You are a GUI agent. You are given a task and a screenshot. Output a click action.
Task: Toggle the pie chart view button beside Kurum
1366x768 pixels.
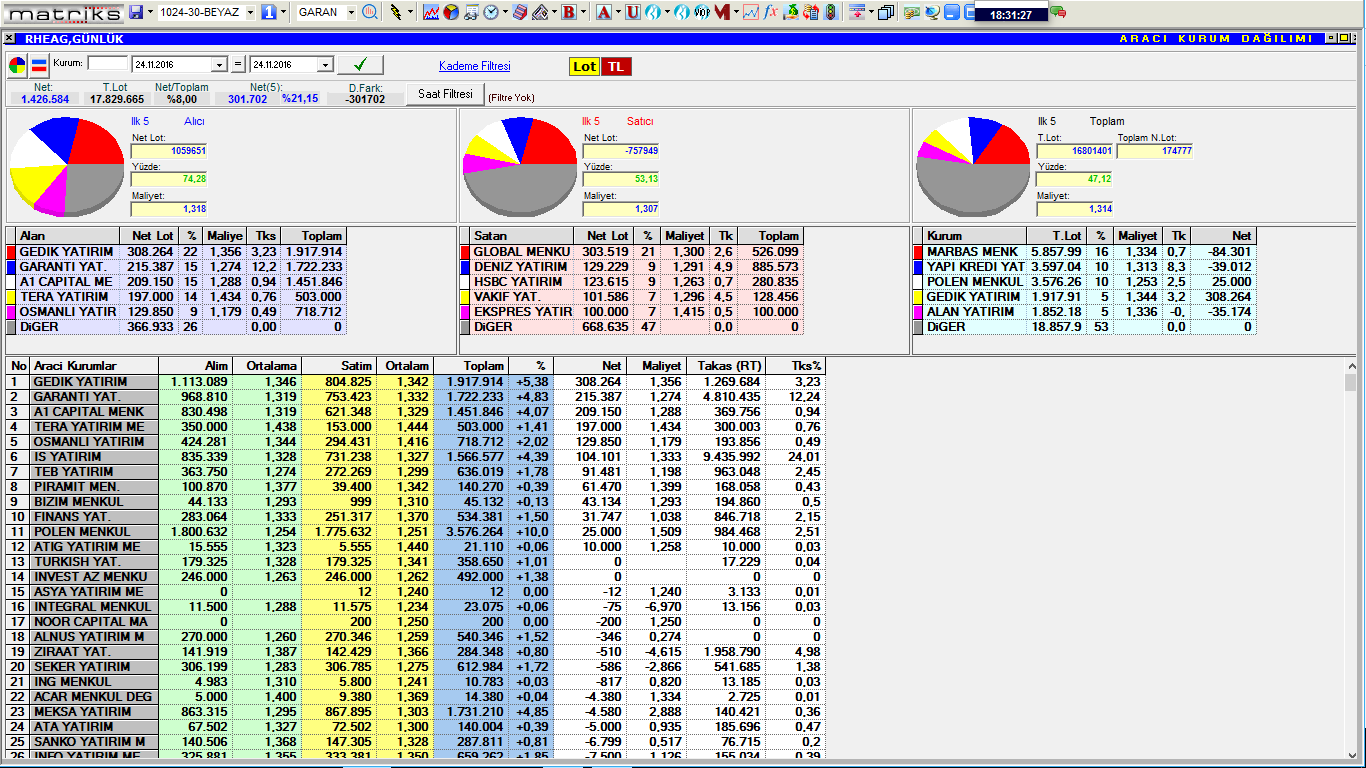tap(18, 66)
